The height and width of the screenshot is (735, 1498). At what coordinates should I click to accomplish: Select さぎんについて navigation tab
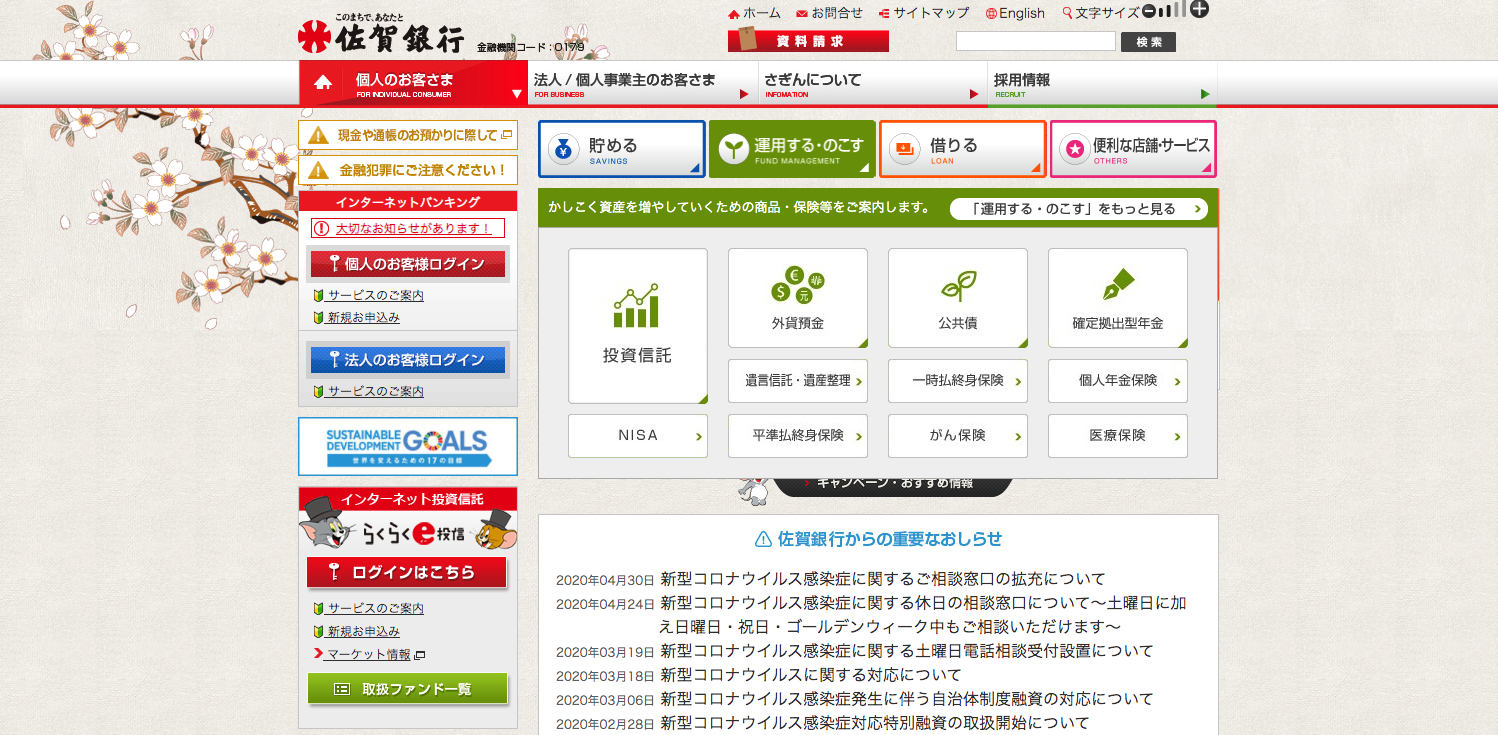click(872, 83)
